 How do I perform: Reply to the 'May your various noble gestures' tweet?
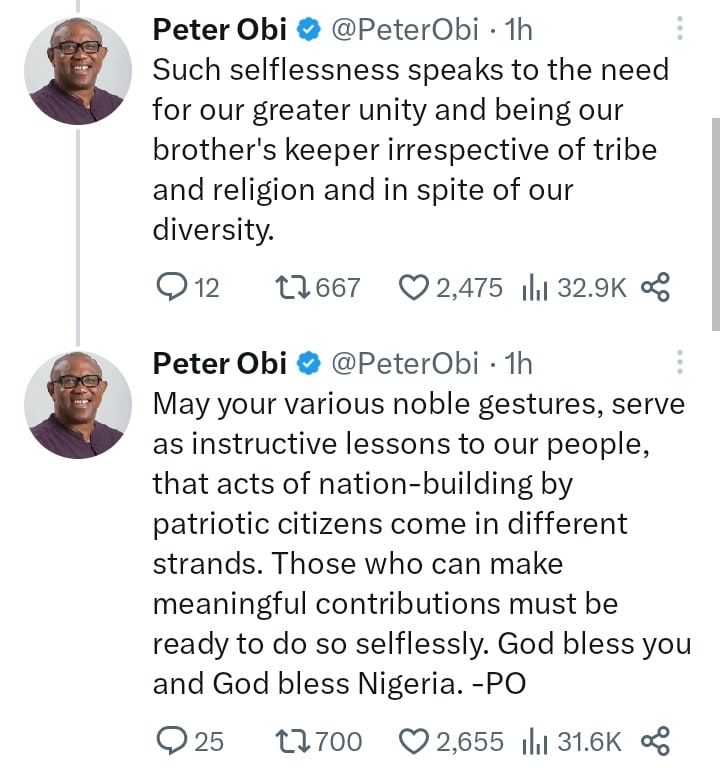point(173,741)
